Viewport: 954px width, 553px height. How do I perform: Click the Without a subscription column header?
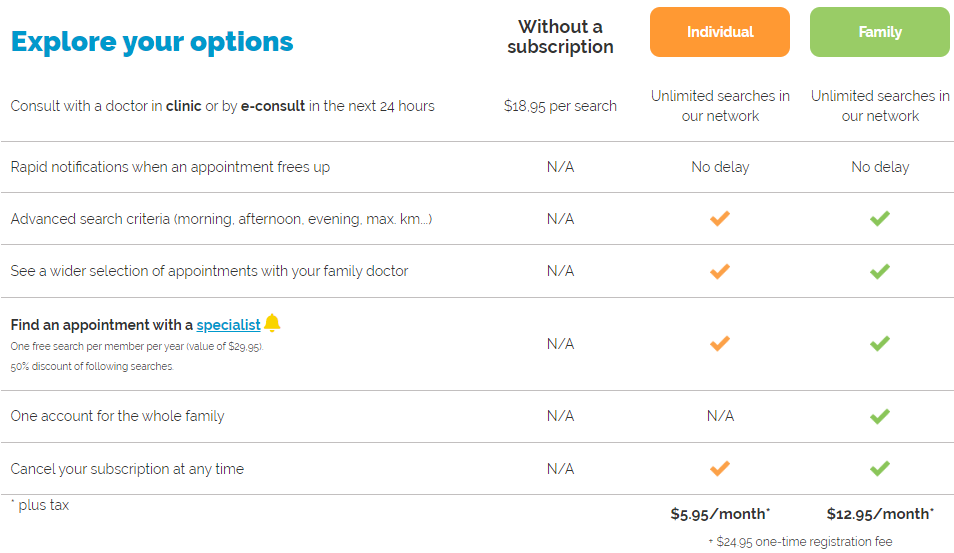click(x=560, y=37)
